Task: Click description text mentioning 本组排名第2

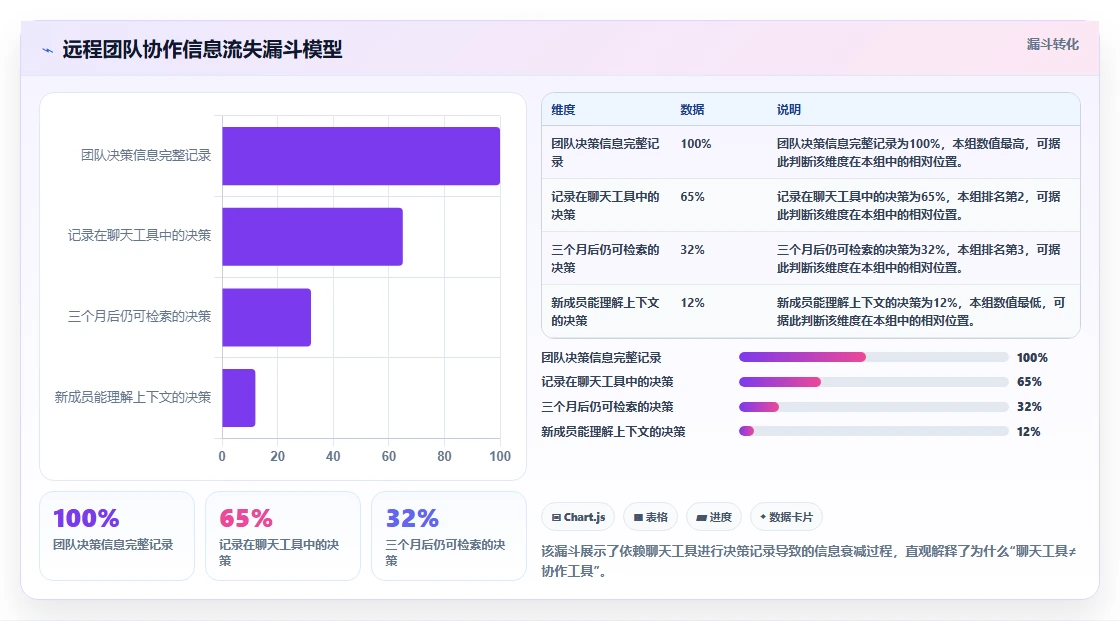Action: pos(919,205)
